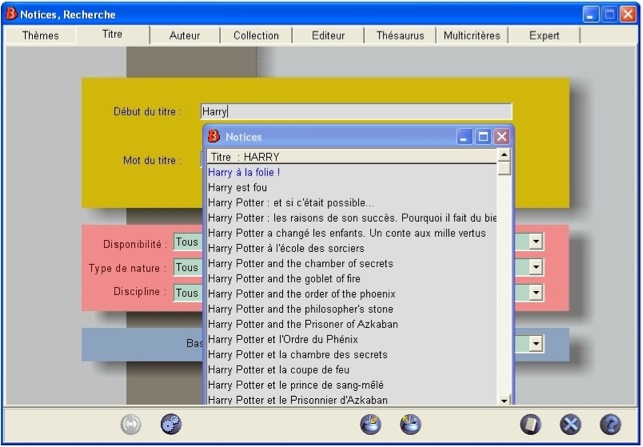Click the notebook page icon in bottom toolbar

point(530,424)
